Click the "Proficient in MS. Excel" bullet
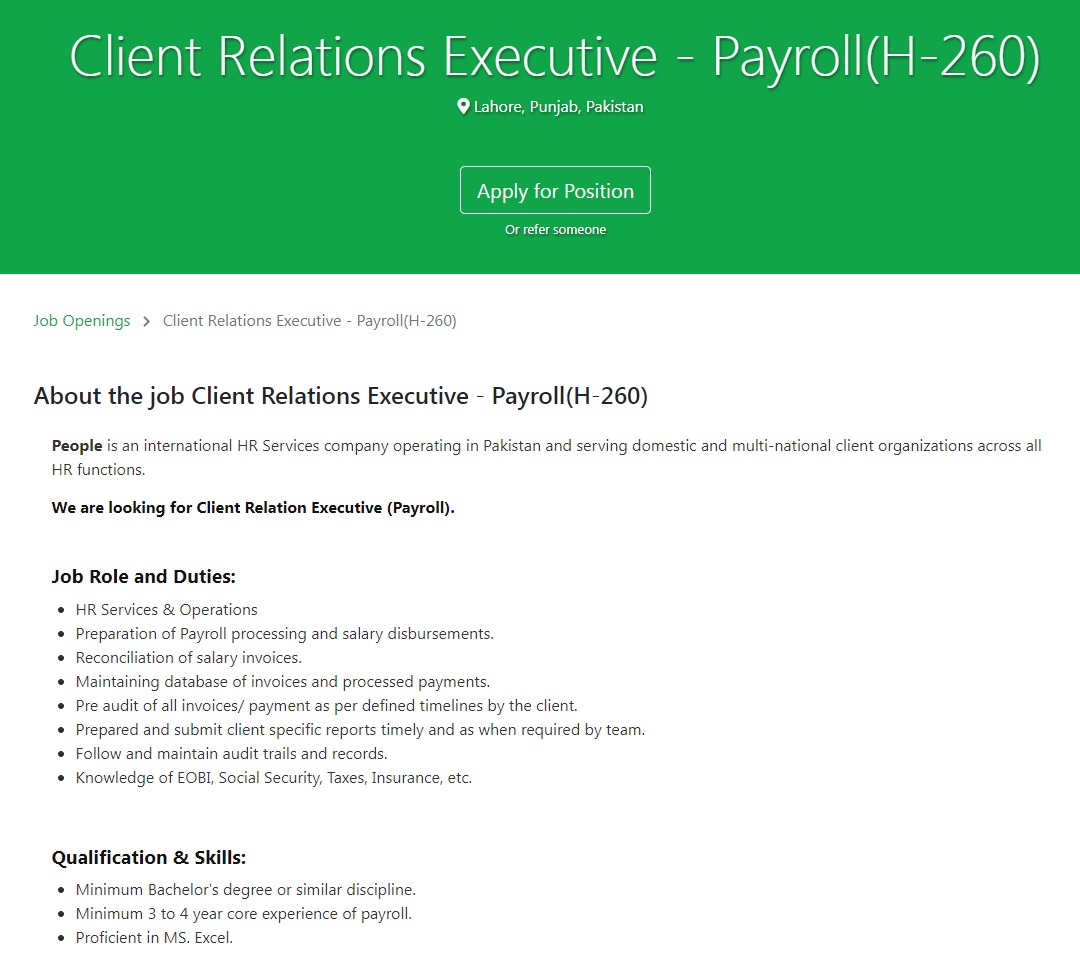The image size is (1080, 966). (154, 938)
